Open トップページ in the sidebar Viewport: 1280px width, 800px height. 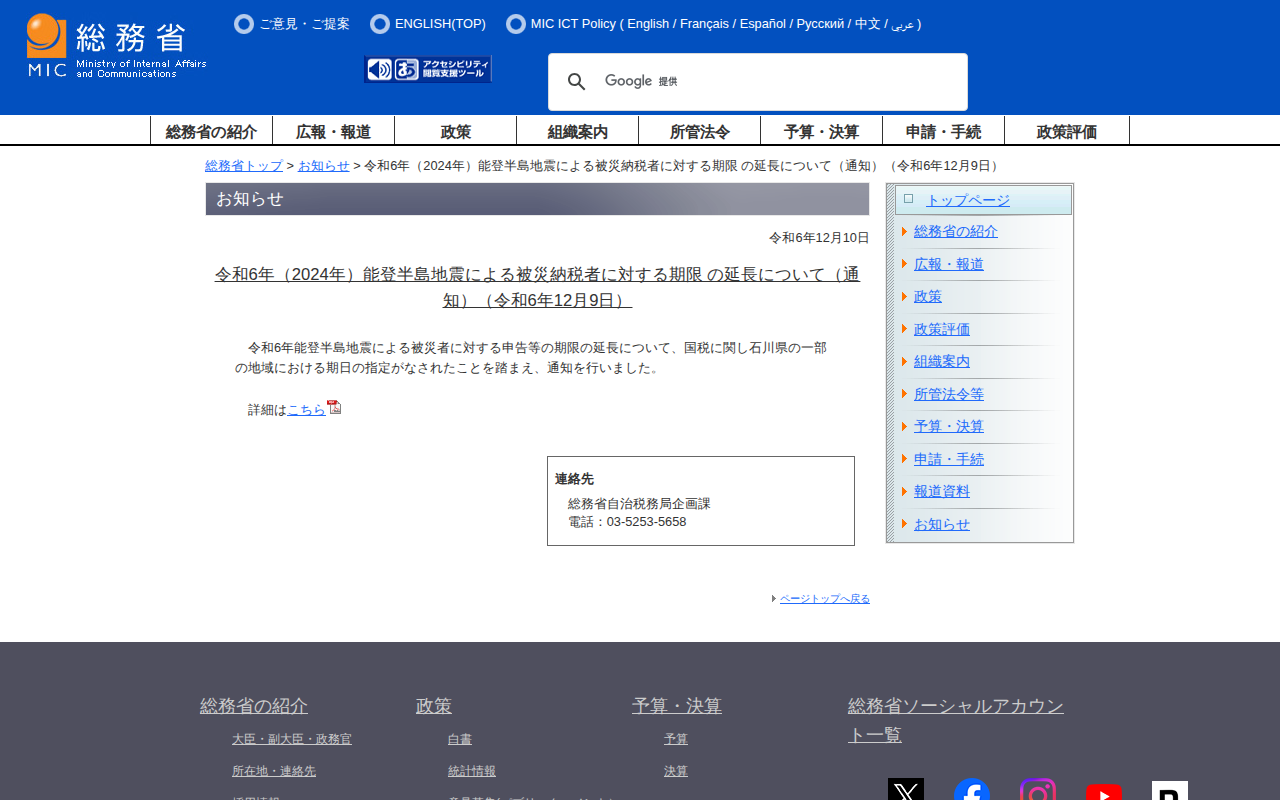coord(967,200)
